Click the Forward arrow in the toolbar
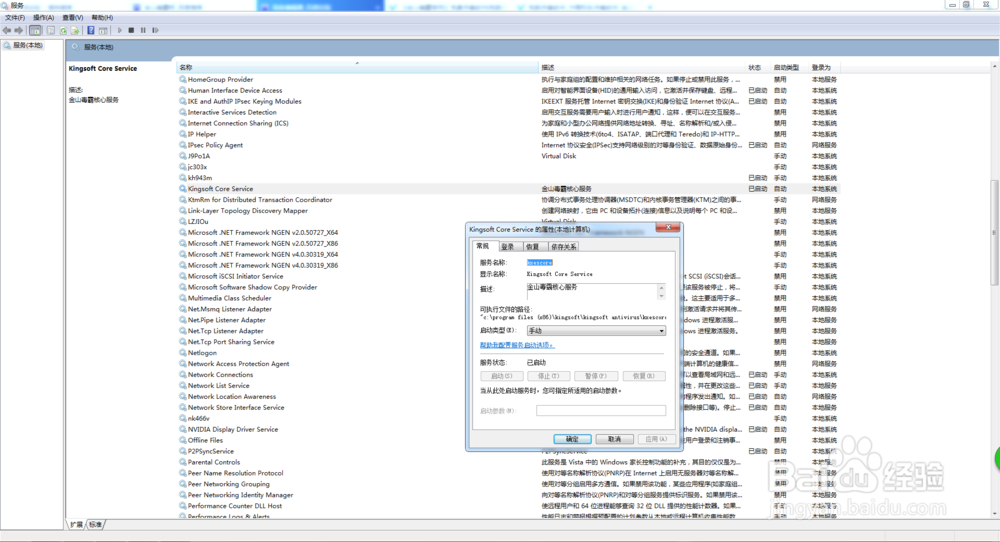The image size is (1000, 542). pyautogui.click(x=18, y=30)
